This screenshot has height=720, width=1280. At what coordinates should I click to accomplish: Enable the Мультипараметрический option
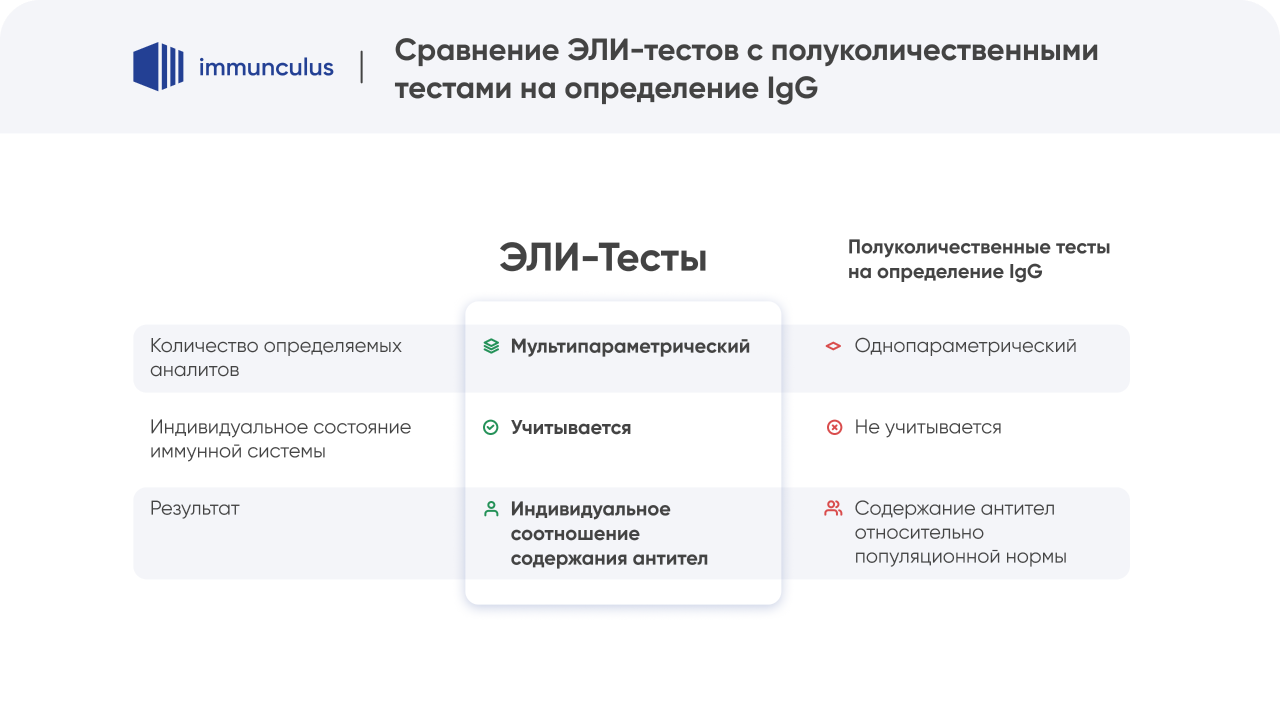pos(630,346)
